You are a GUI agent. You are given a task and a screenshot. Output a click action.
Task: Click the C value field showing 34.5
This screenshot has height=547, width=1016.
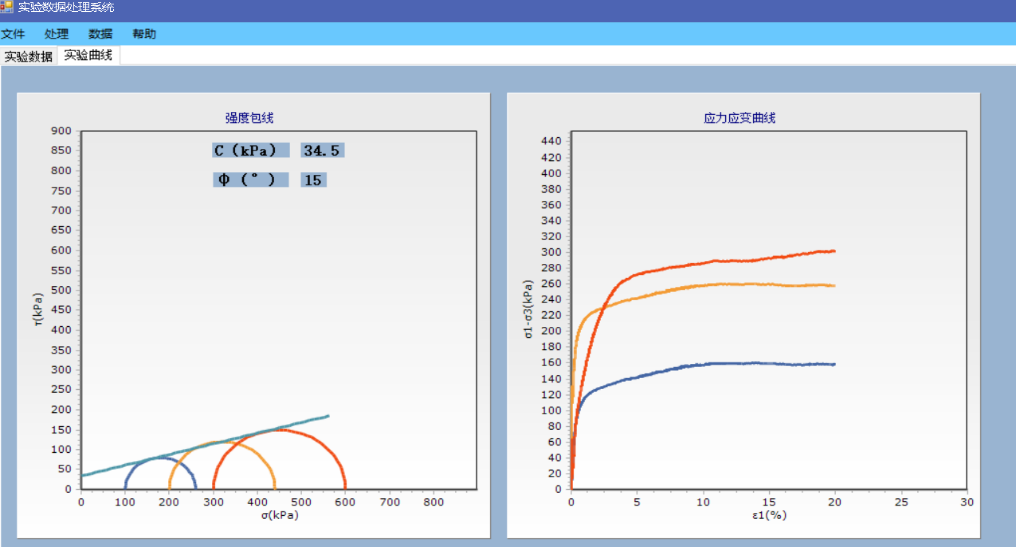(322, 151)
